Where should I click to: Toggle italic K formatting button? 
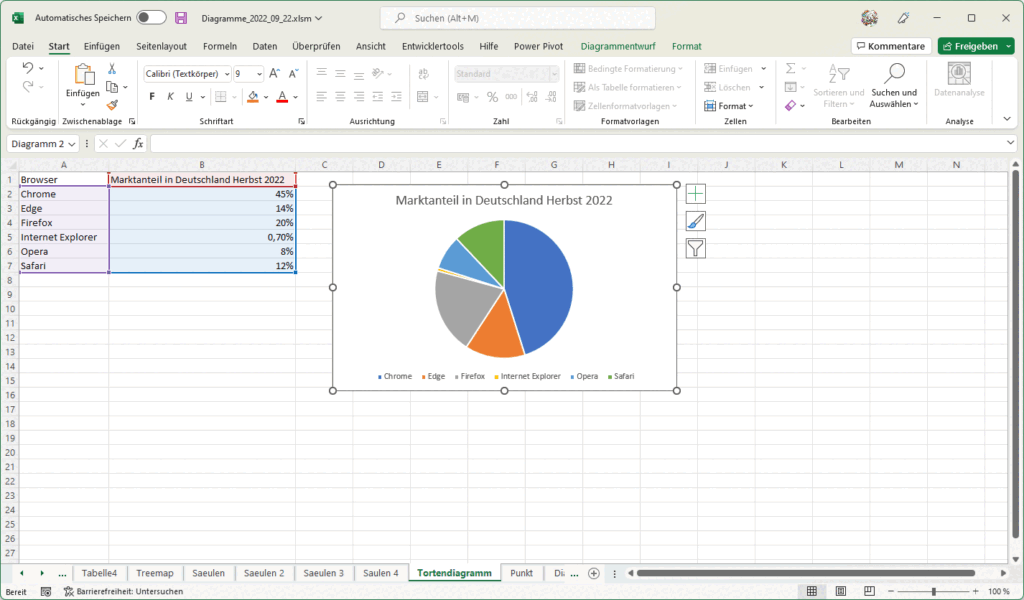[x=170, y=97]
